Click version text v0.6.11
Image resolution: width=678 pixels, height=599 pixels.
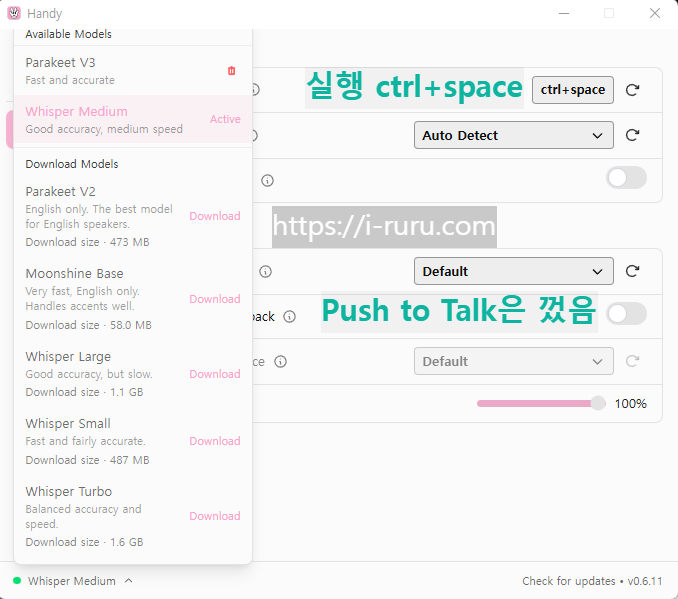coord(645,581)
